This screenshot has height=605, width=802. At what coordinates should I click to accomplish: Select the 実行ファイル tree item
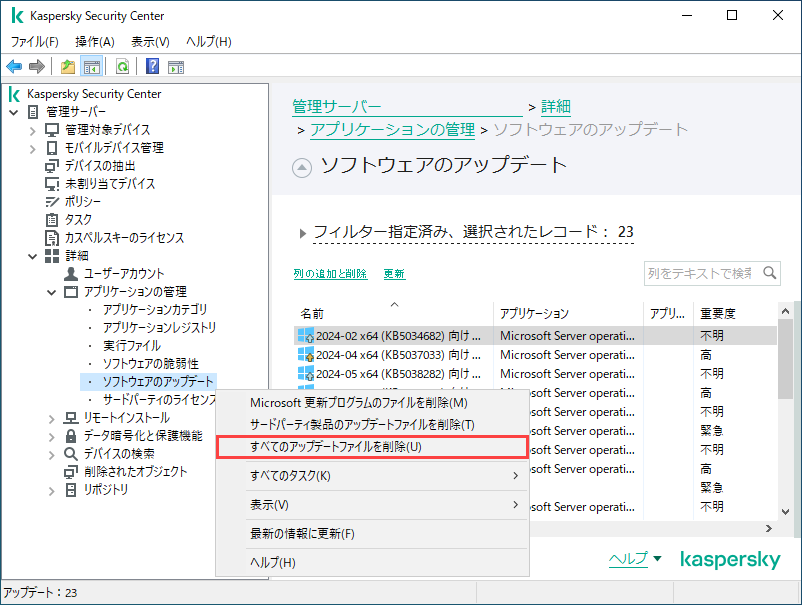(131, 346)
